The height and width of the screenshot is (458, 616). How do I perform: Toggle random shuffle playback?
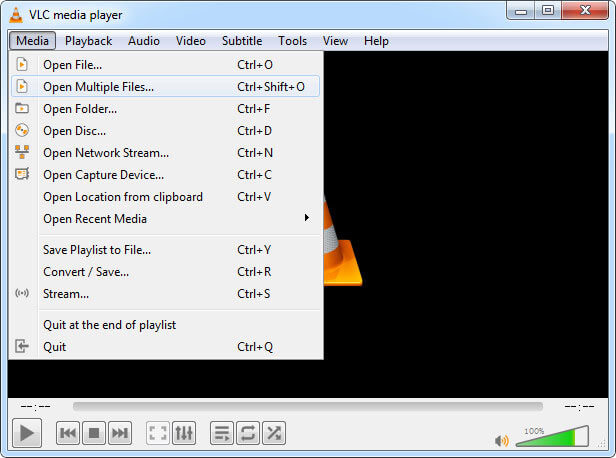274,433
